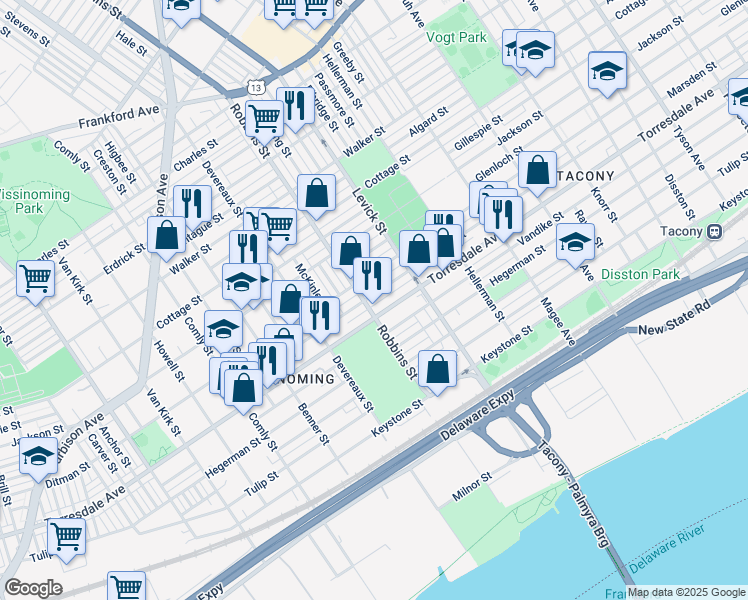Click the Google logo
Image resolution: width=748 pixels, height=600 pixels.
click(x=33, y=589)
